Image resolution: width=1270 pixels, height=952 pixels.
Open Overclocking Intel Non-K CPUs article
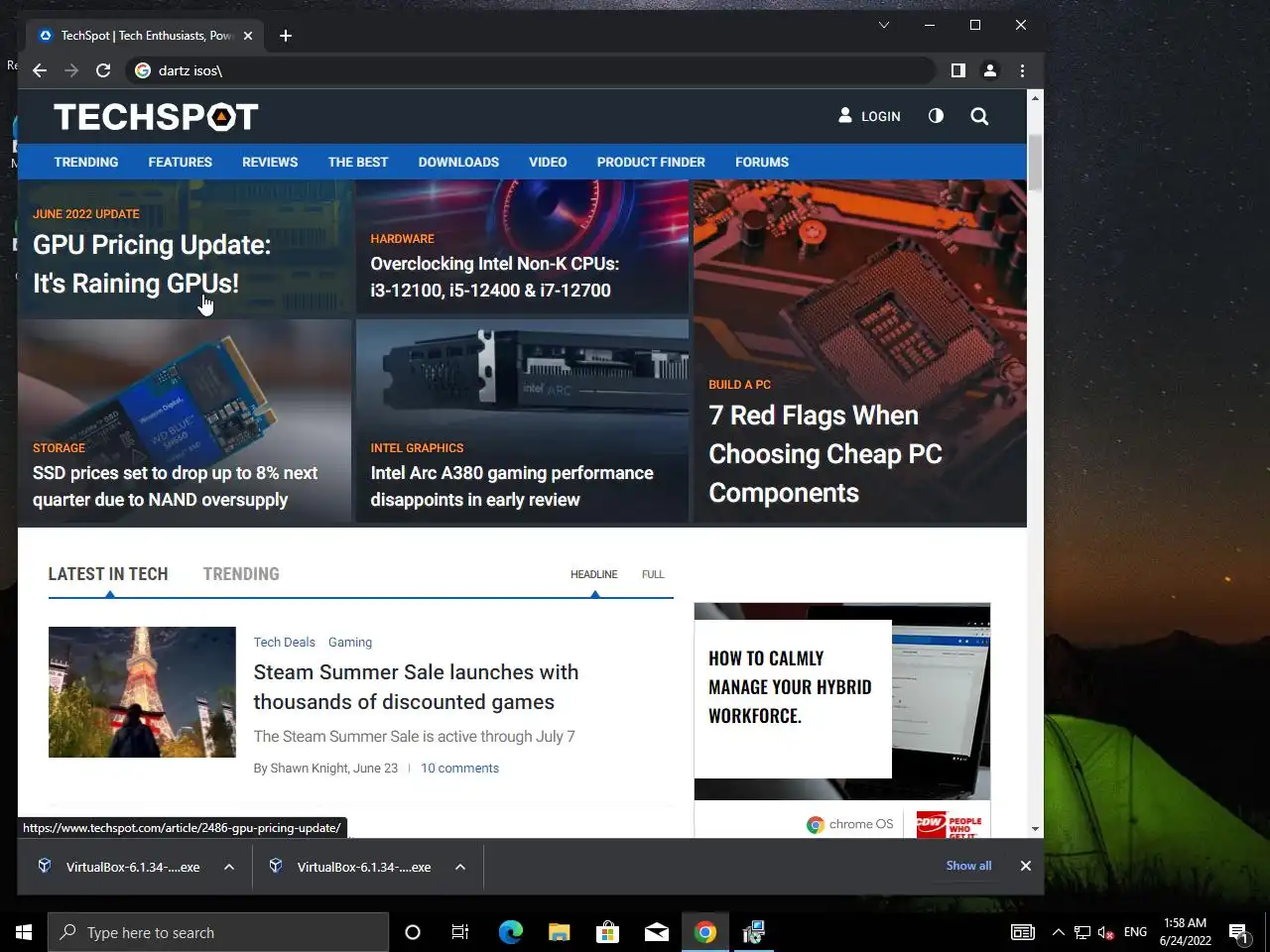(x=495, y=277)
